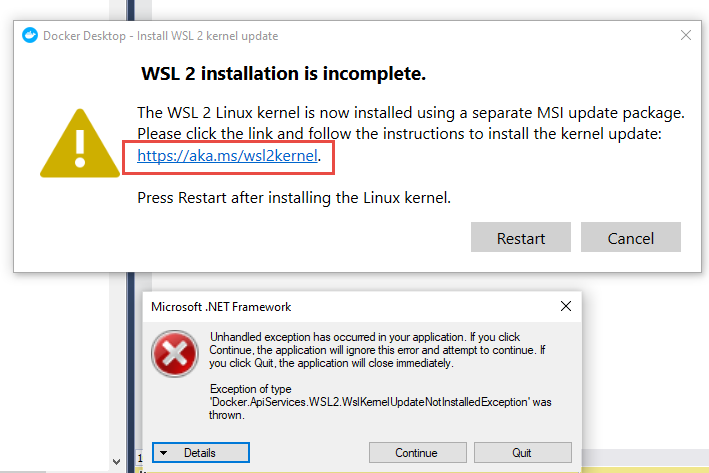Click the Docker whale icon in title bar
709x473 pixels.
(30, 35)
